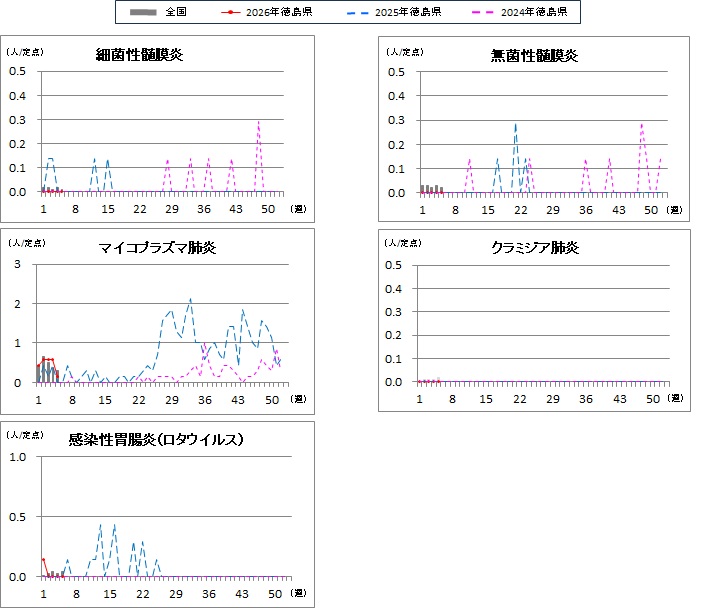Click the y-axis value 3 in マイコプラズマ肺炎 chart

[x=17, y=264]
